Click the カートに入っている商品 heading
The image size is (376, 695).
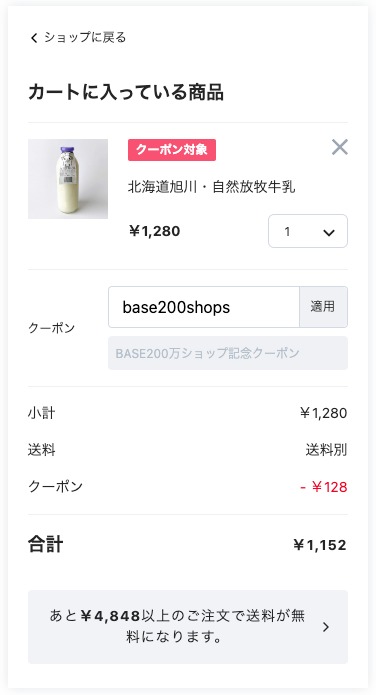[x=126, y=93]
